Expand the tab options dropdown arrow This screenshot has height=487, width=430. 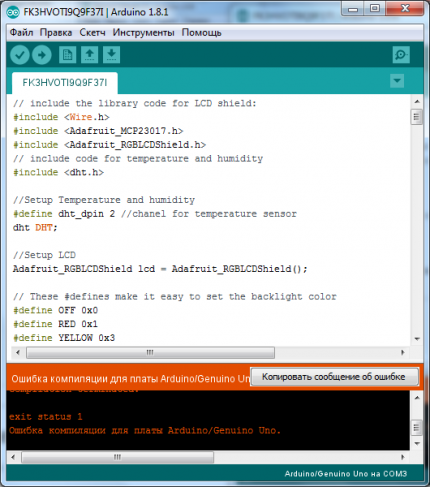[397, 81]
